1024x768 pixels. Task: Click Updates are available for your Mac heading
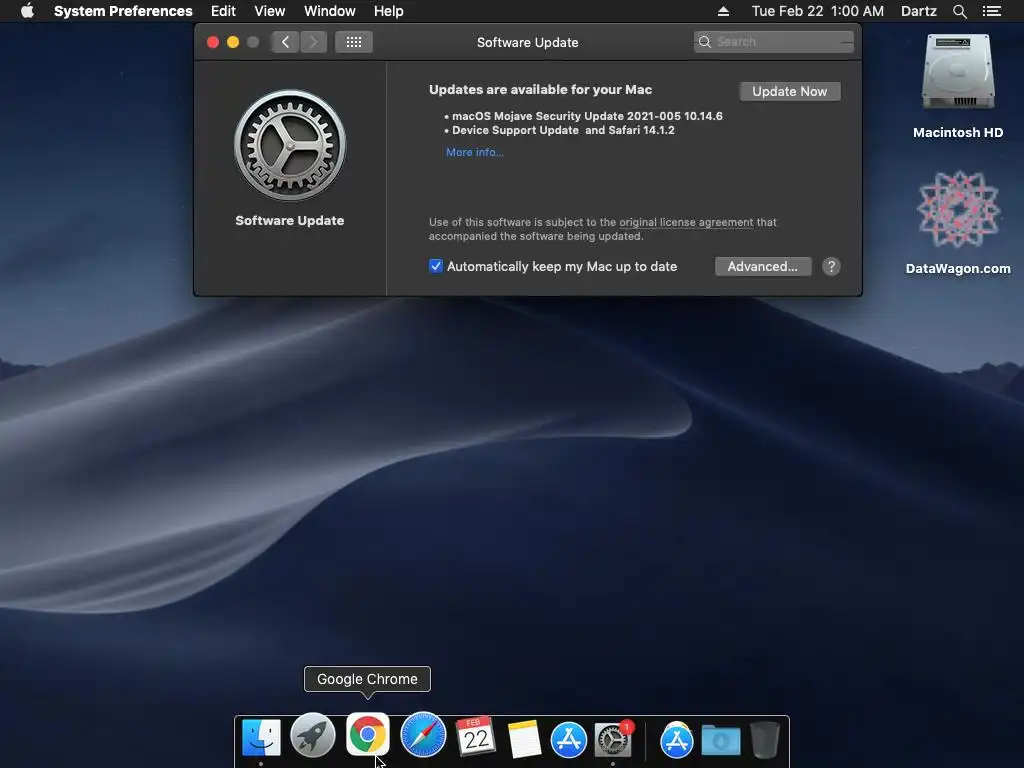540,89
